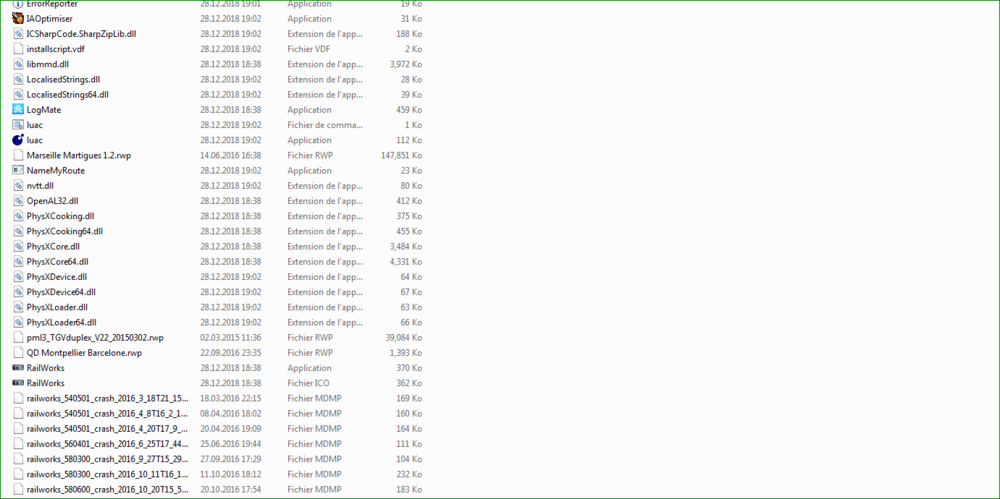Click the type text Fichier de comma...
The height and width of the screenshot is (499, 1000).
326,124
